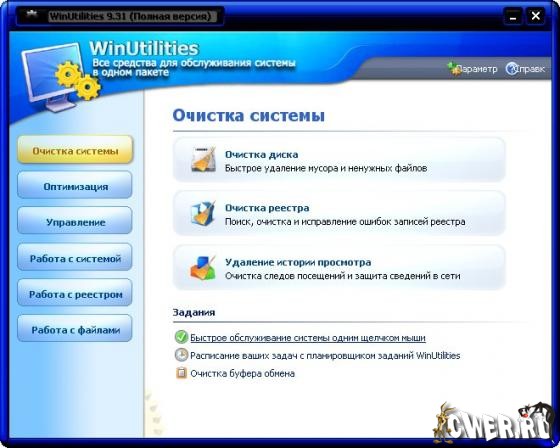Click the Очистка диска broom icon
The width and height of the screenshot is (560, 448).
pyautogui.click(x=203, y=160)
